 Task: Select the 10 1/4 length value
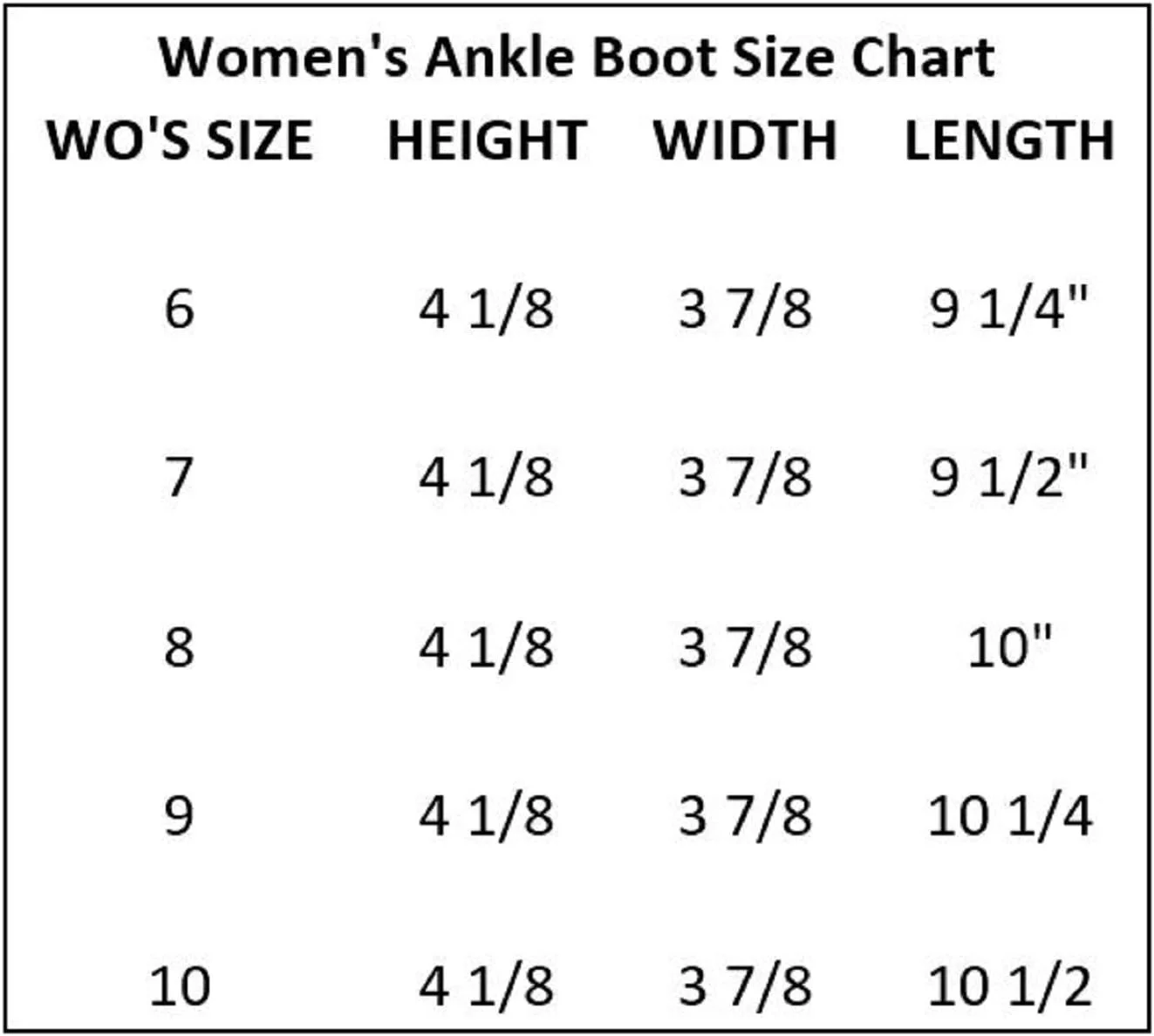(x=1009, y=816)
